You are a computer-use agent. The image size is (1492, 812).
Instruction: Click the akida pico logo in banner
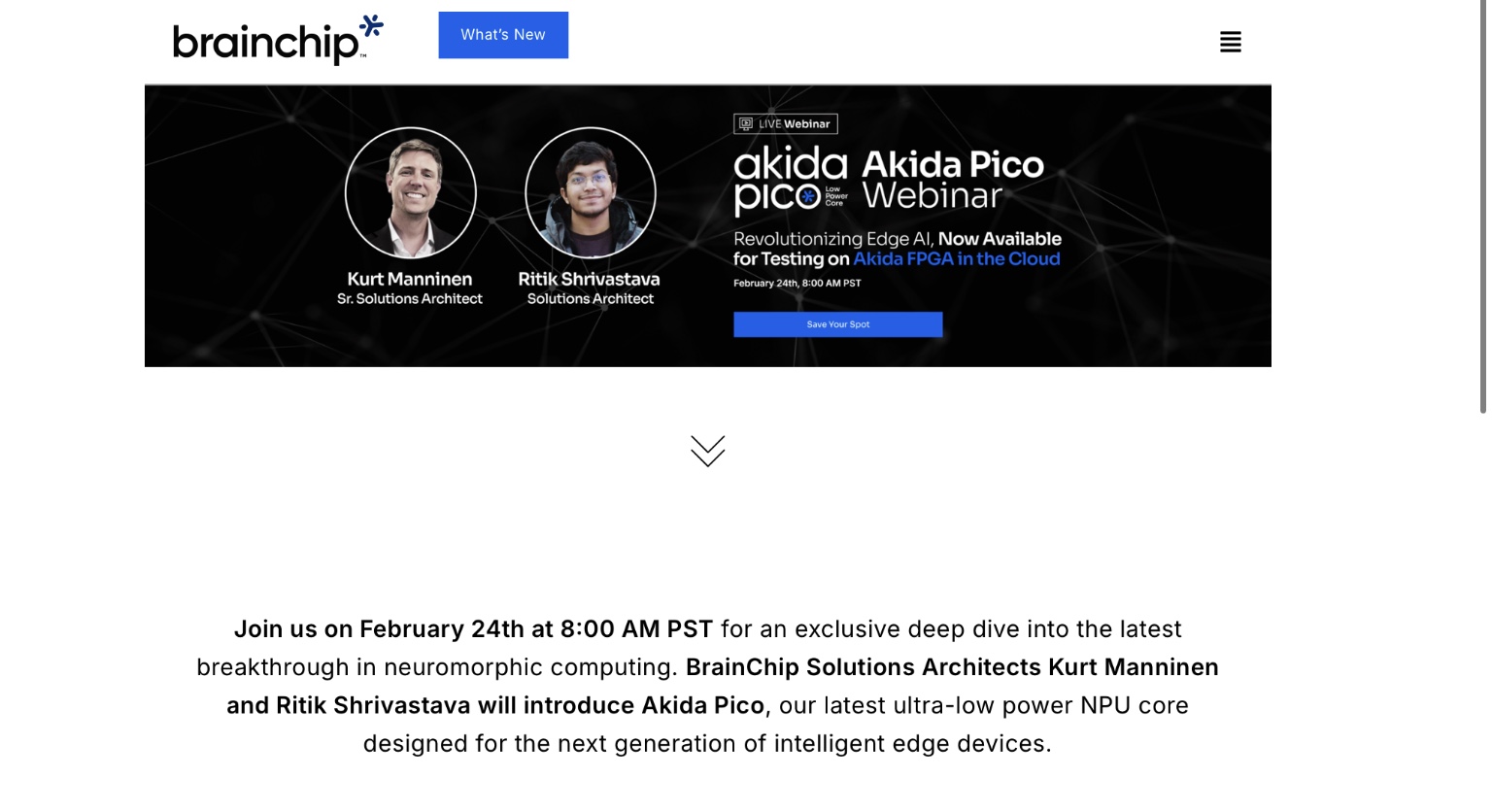pyautogui.click(x=791, y=181)
